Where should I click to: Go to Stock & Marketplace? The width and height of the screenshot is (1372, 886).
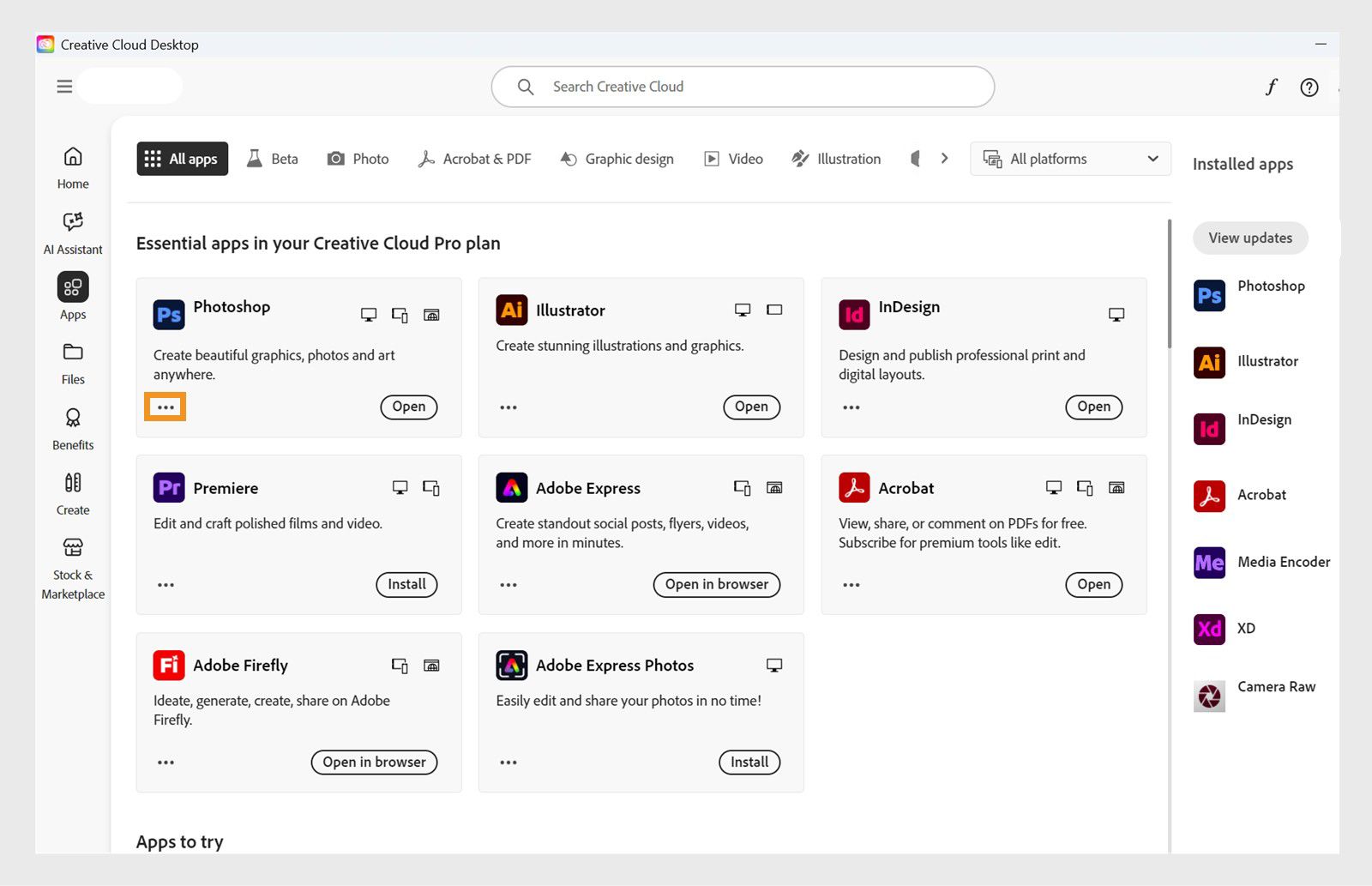click(x=73, y=569)
